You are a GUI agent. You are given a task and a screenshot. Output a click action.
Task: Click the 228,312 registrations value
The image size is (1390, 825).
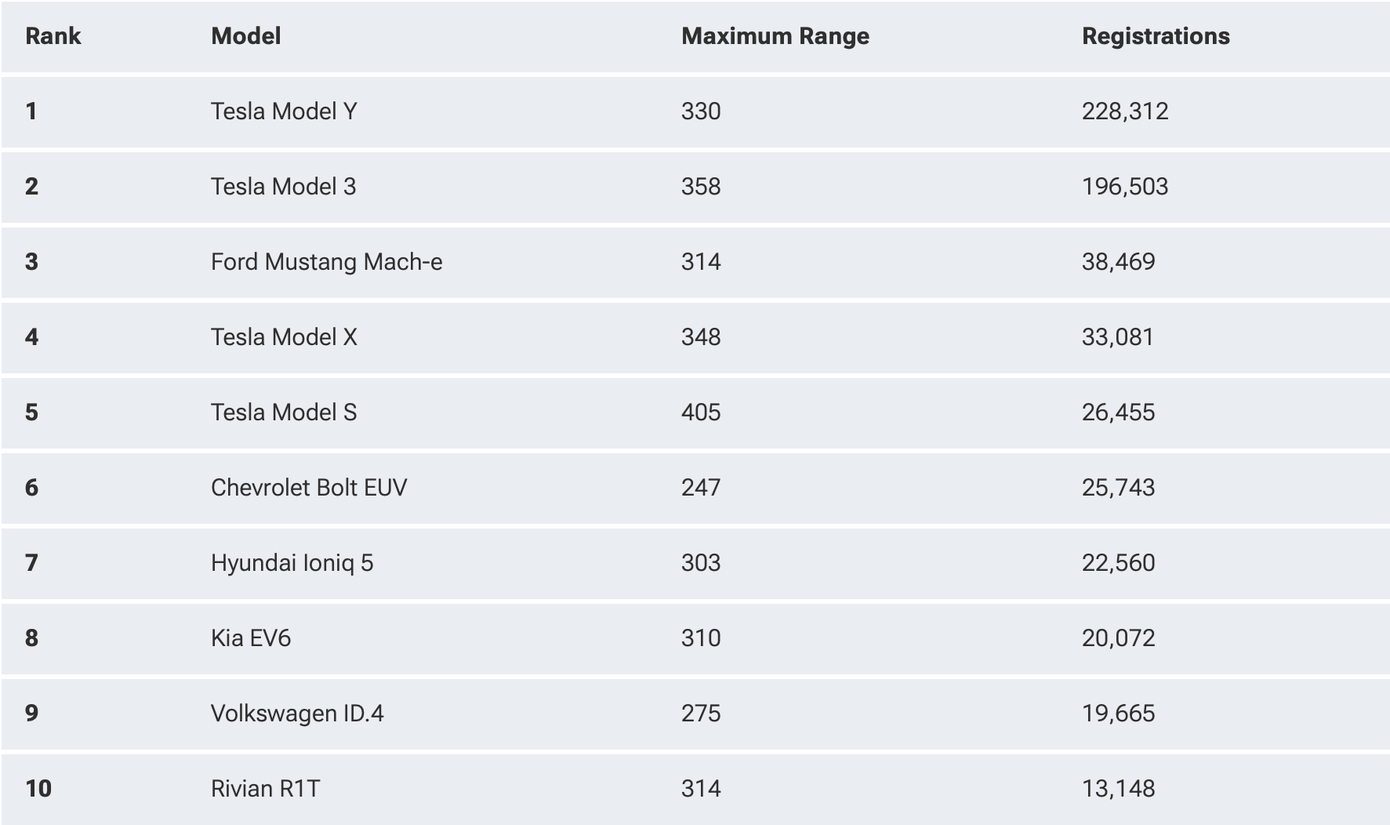coord(1125,111)
